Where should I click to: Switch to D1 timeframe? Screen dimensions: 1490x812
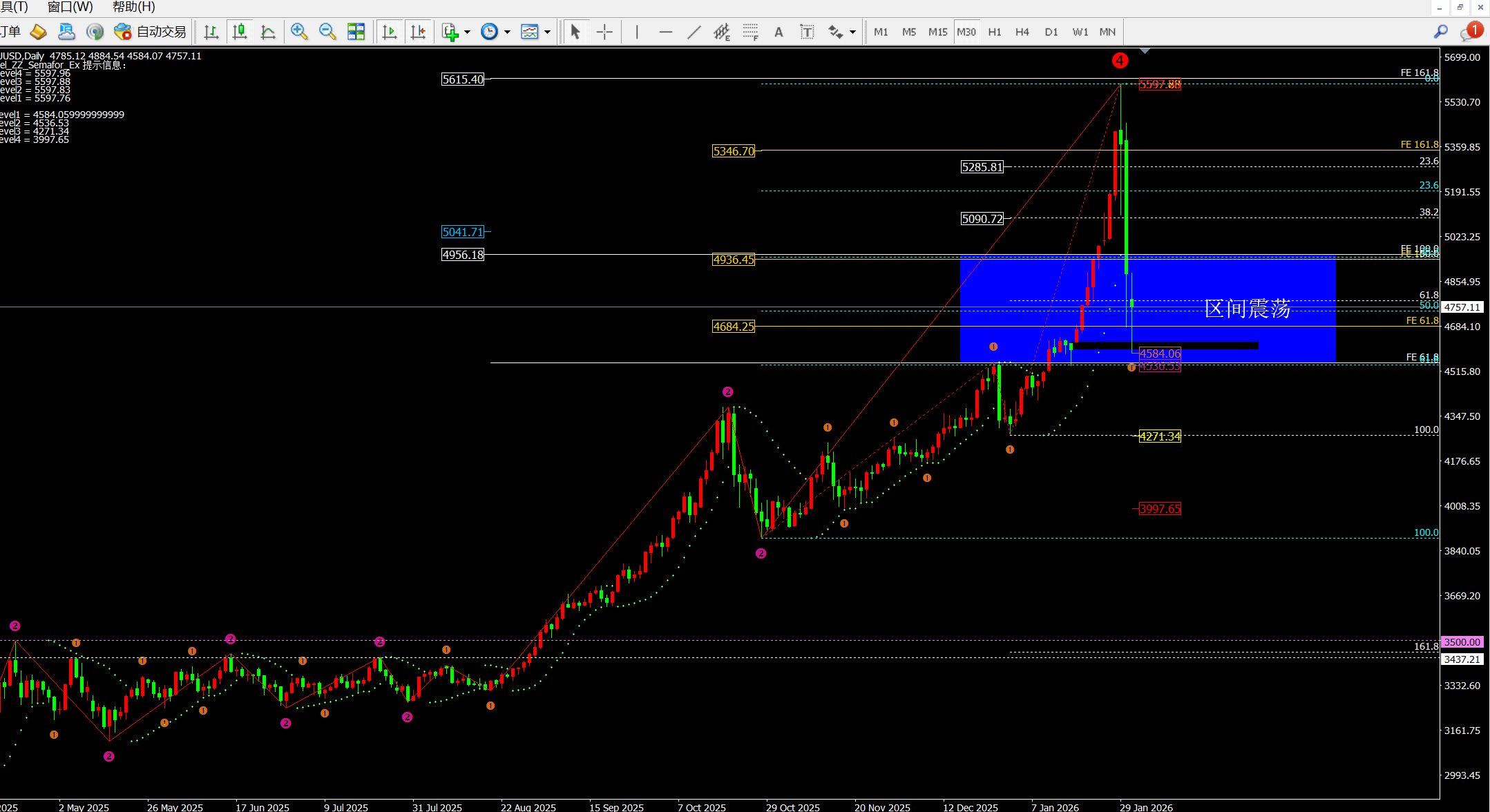click(1051, 32)
